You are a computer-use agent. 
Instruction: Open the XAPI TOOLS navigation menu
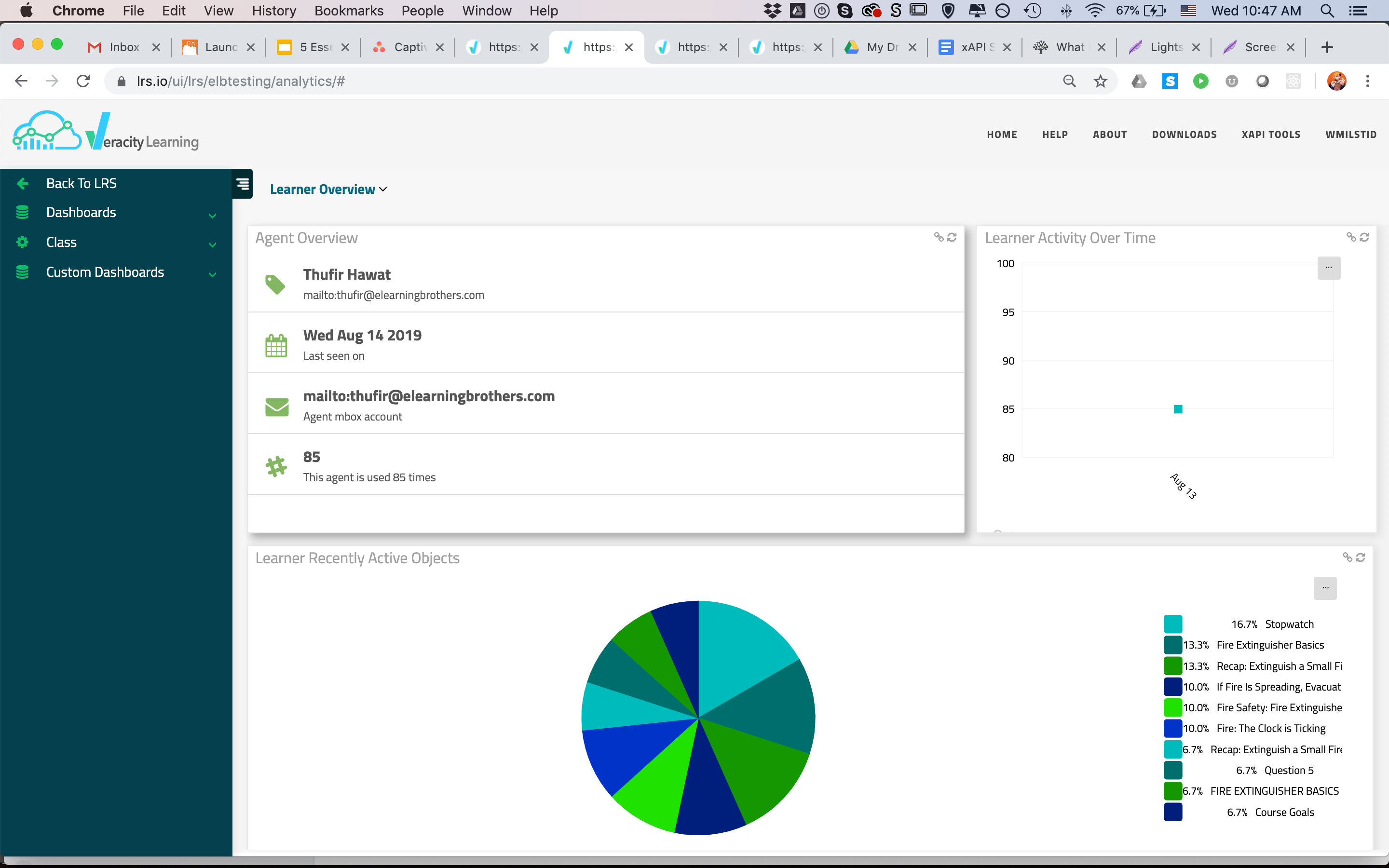(1271, 135)
